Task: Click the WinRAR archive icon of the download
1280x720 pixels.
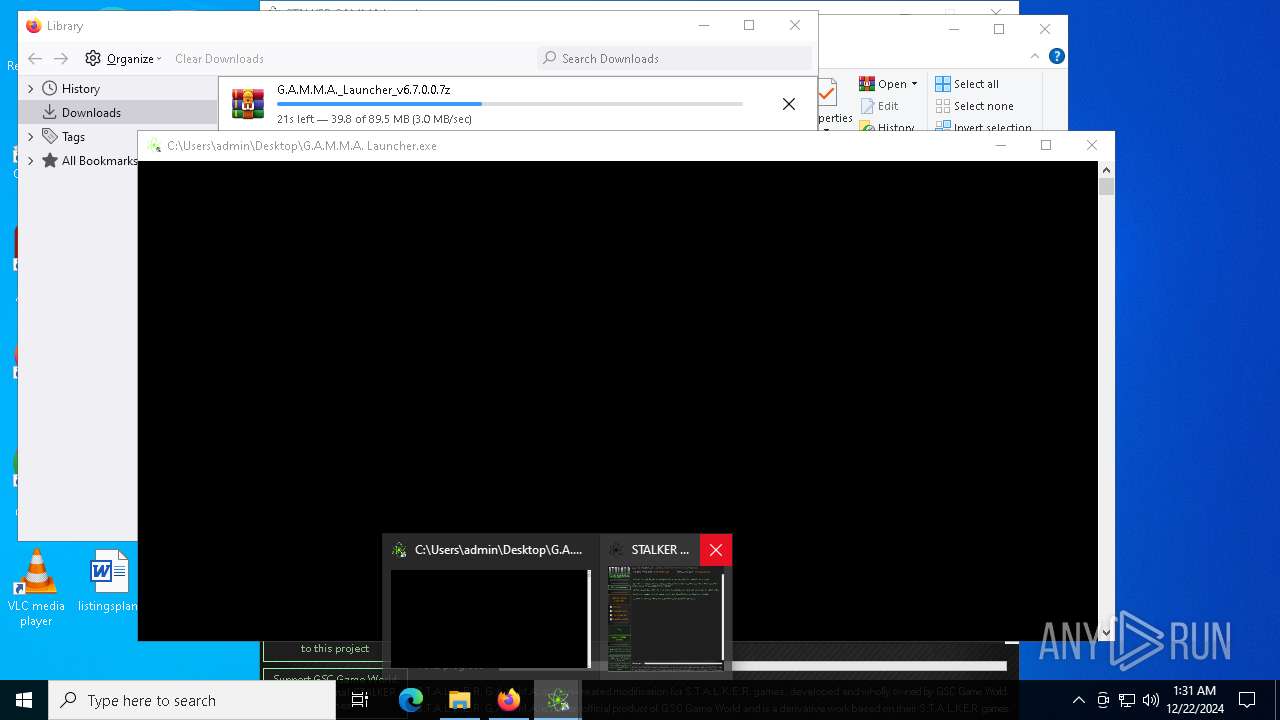Action: pyautogui.click(x=248, y=104)
